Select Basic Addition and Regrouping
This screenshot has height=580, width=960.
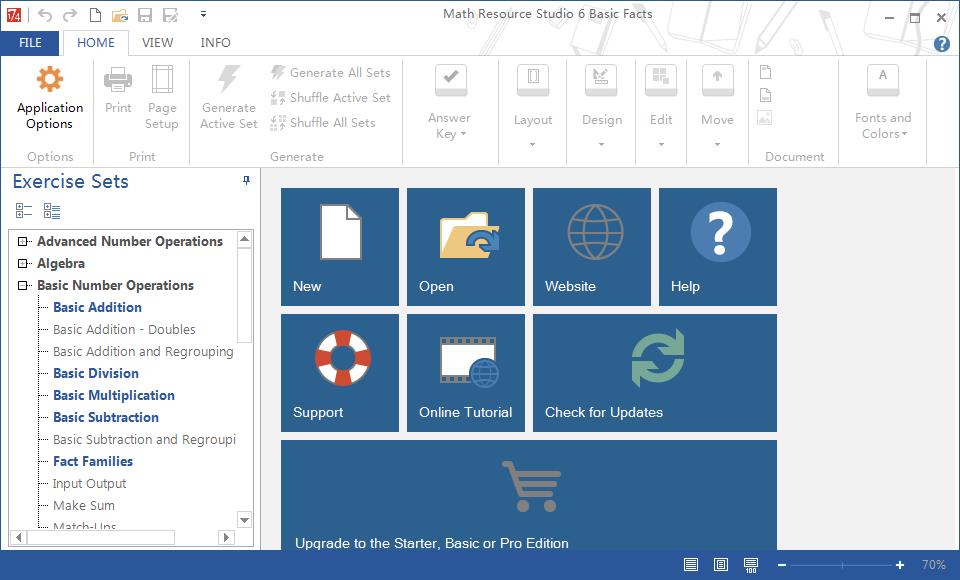(x=143, y=352)
